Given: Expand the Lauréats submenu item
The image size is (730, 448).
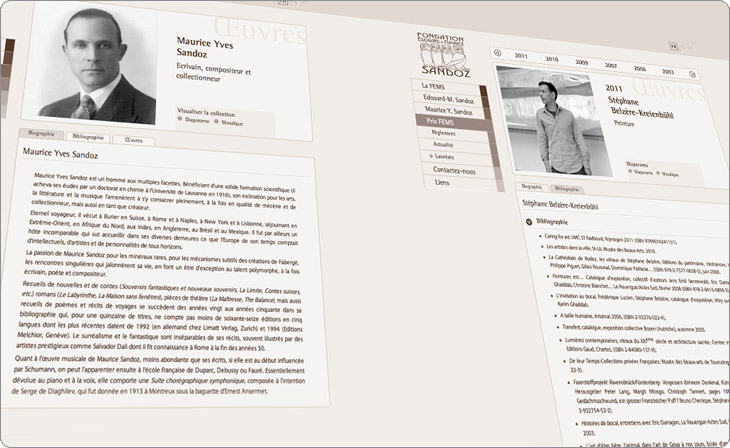Looking at the screenshot, I should click(442, 156).
